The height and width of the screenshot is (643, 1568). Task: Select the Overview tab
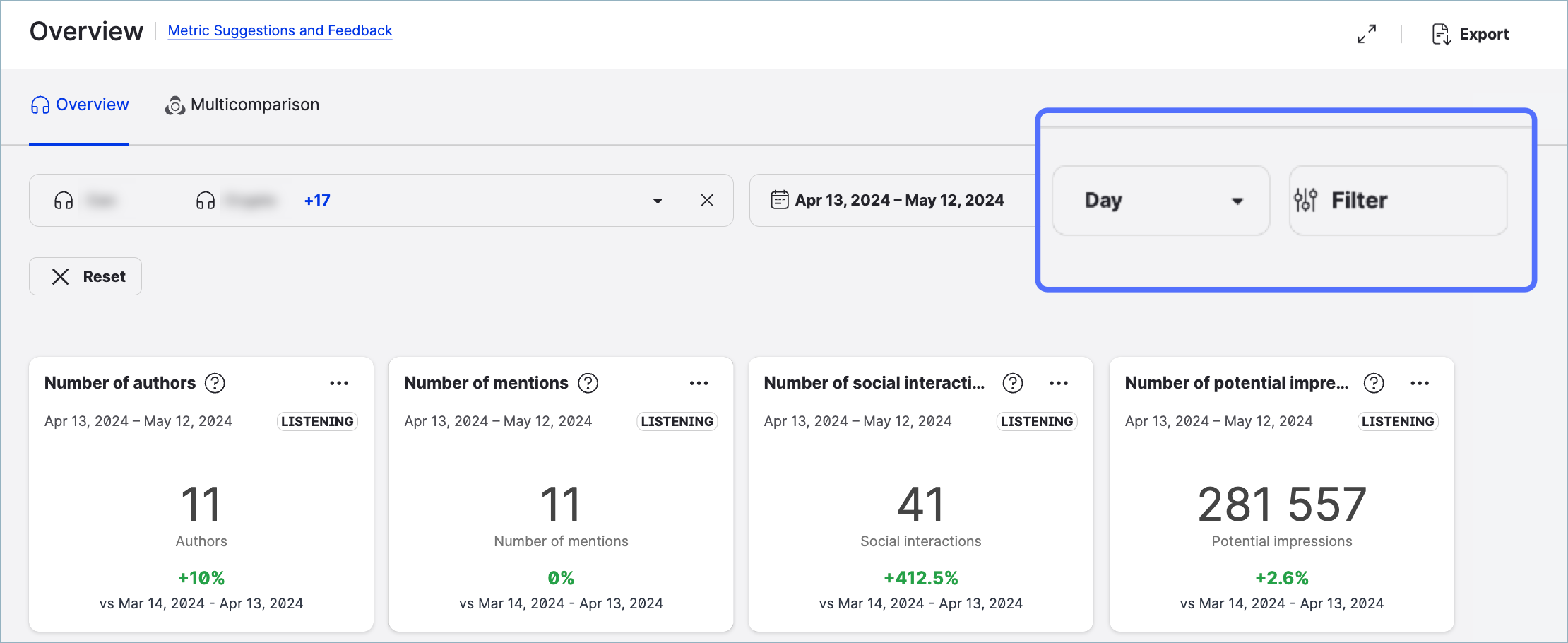point(80,105)
